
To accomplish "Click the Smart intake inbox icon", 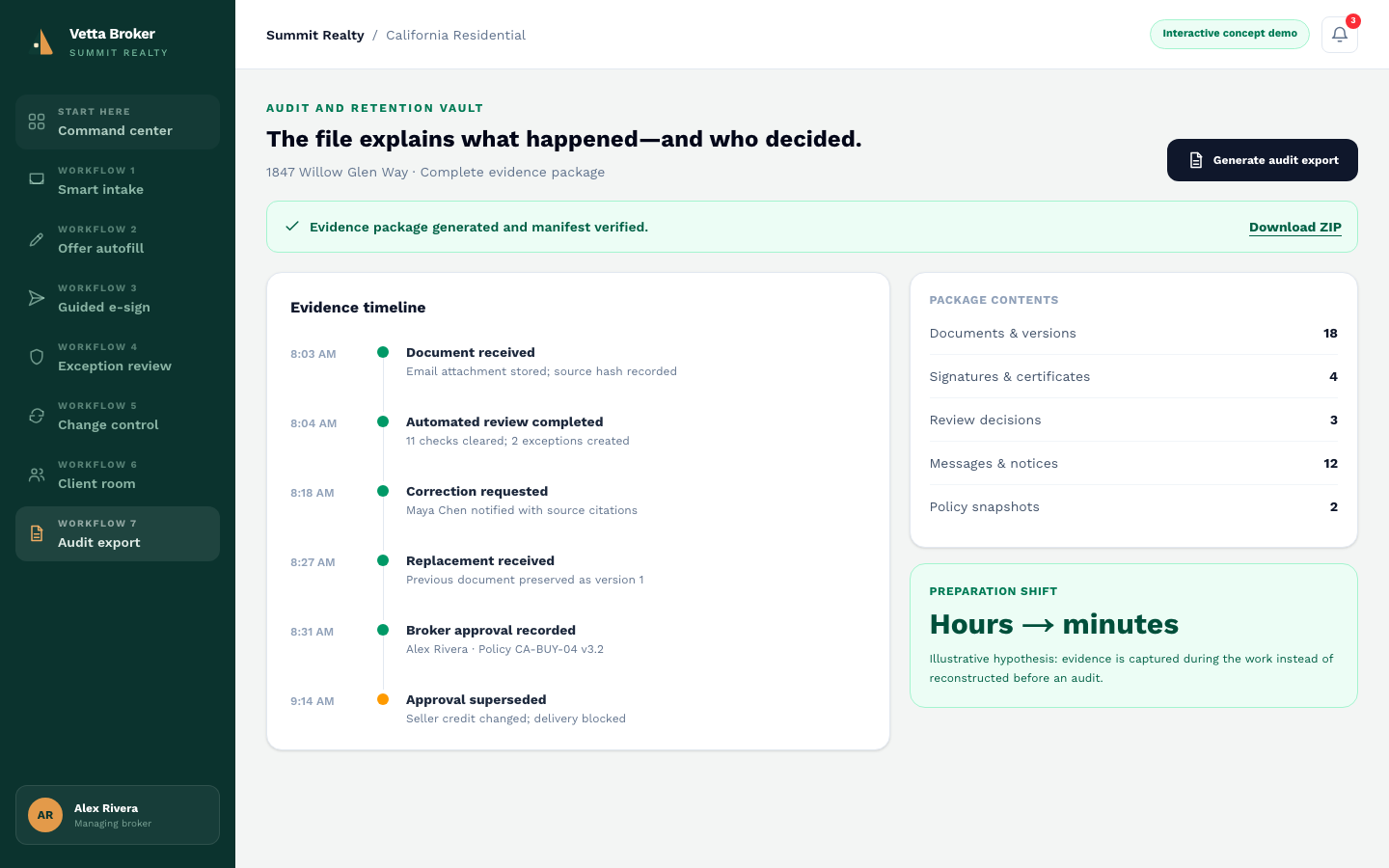I will pos(37,179).
